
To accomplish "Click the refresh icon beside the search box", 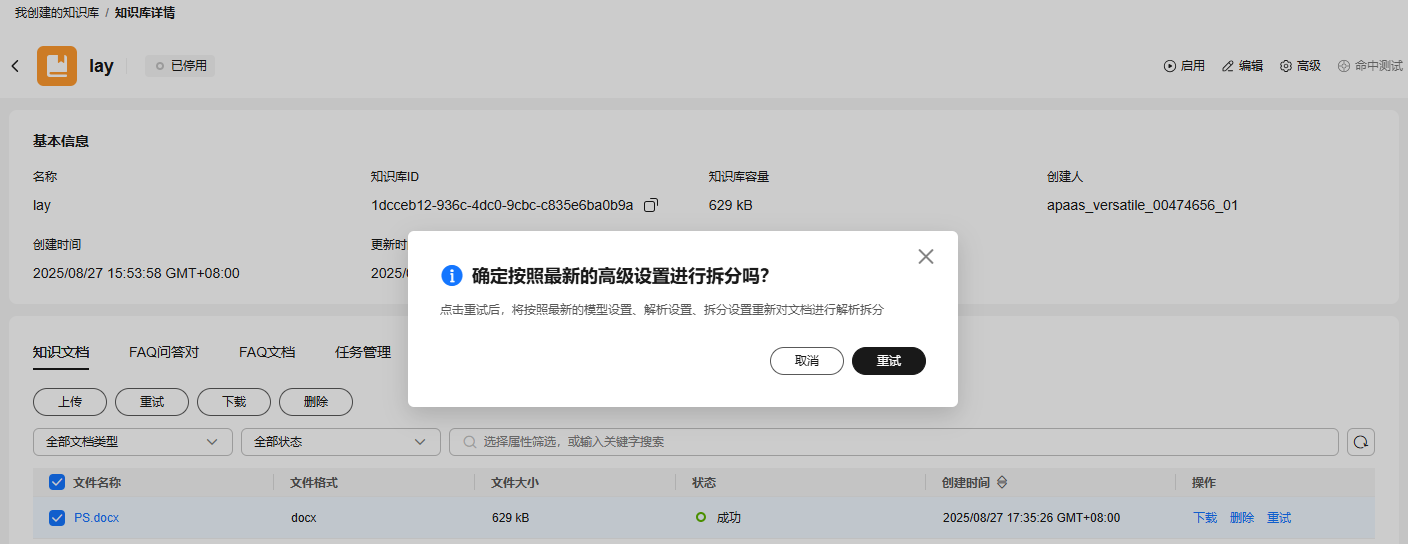I will click(1361, 442).
